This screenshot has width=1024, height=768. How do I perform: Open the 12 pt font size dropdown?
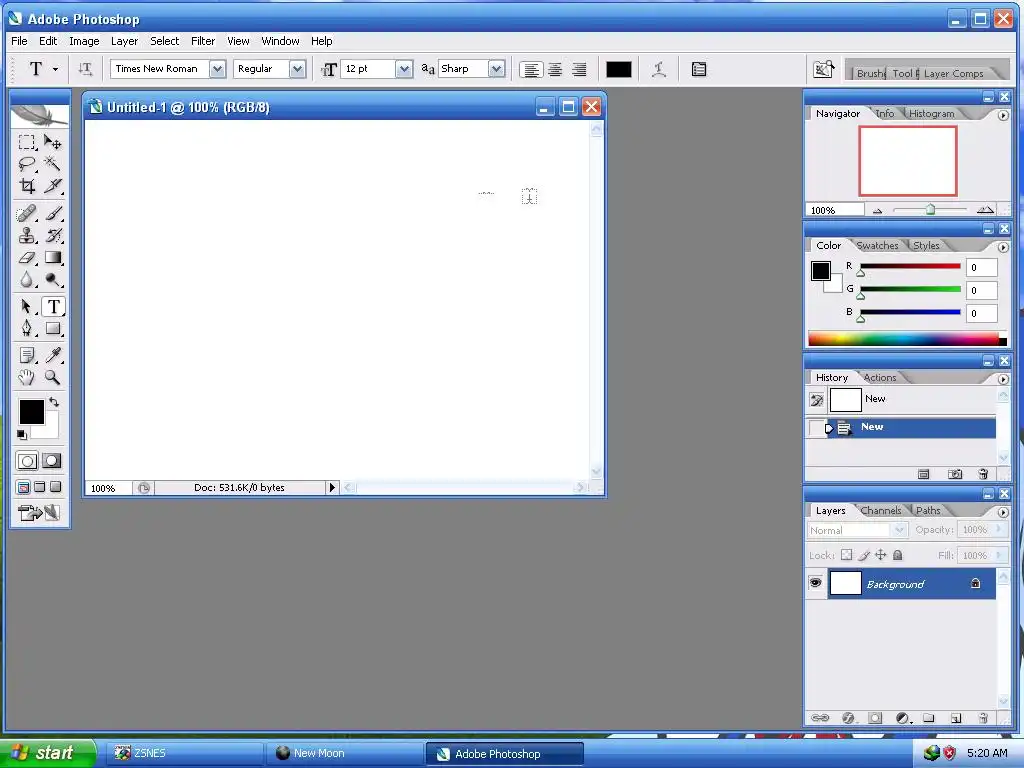coord(404,69)
